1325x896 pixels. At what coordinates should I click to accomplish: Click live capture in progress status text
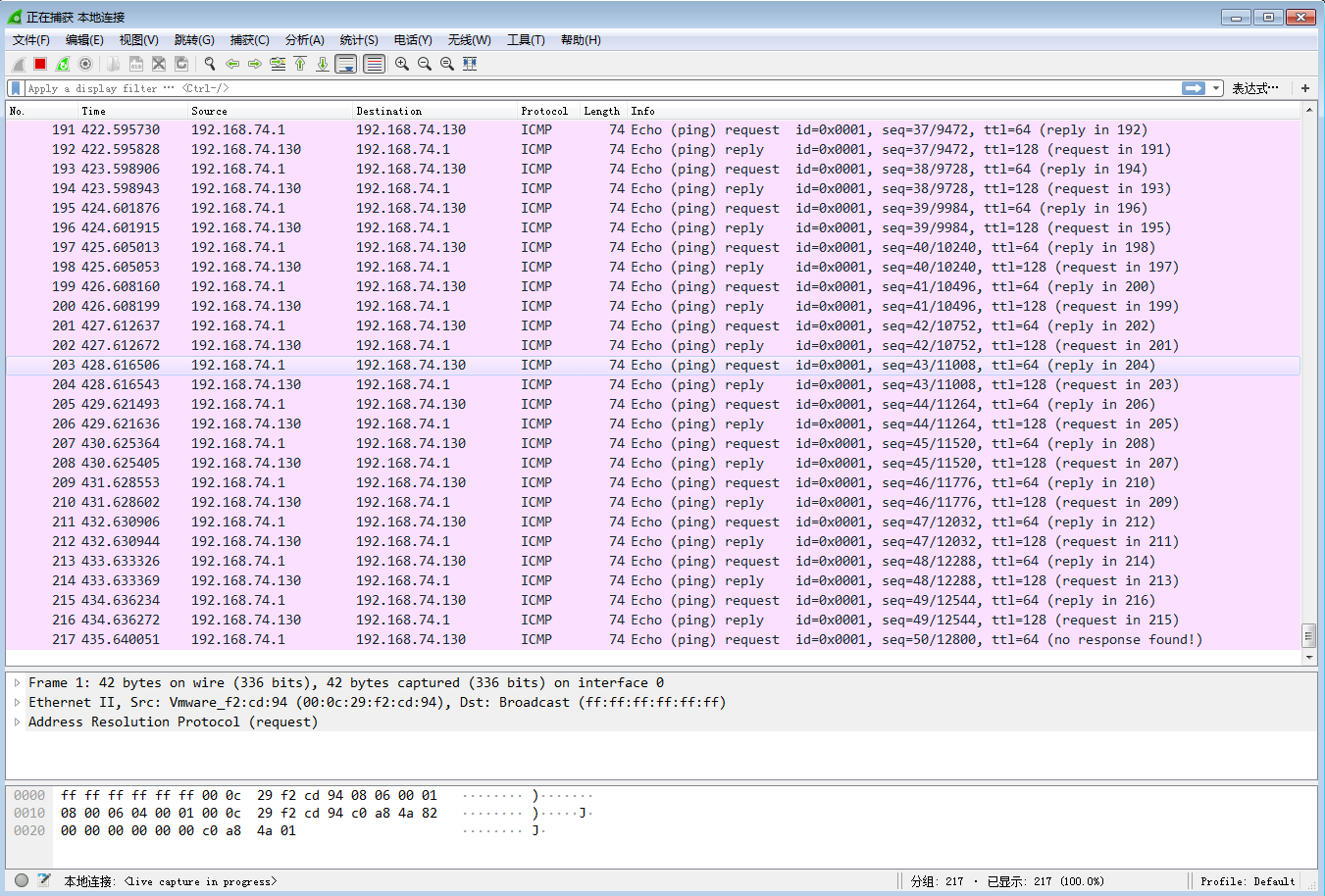coord(201,881)
